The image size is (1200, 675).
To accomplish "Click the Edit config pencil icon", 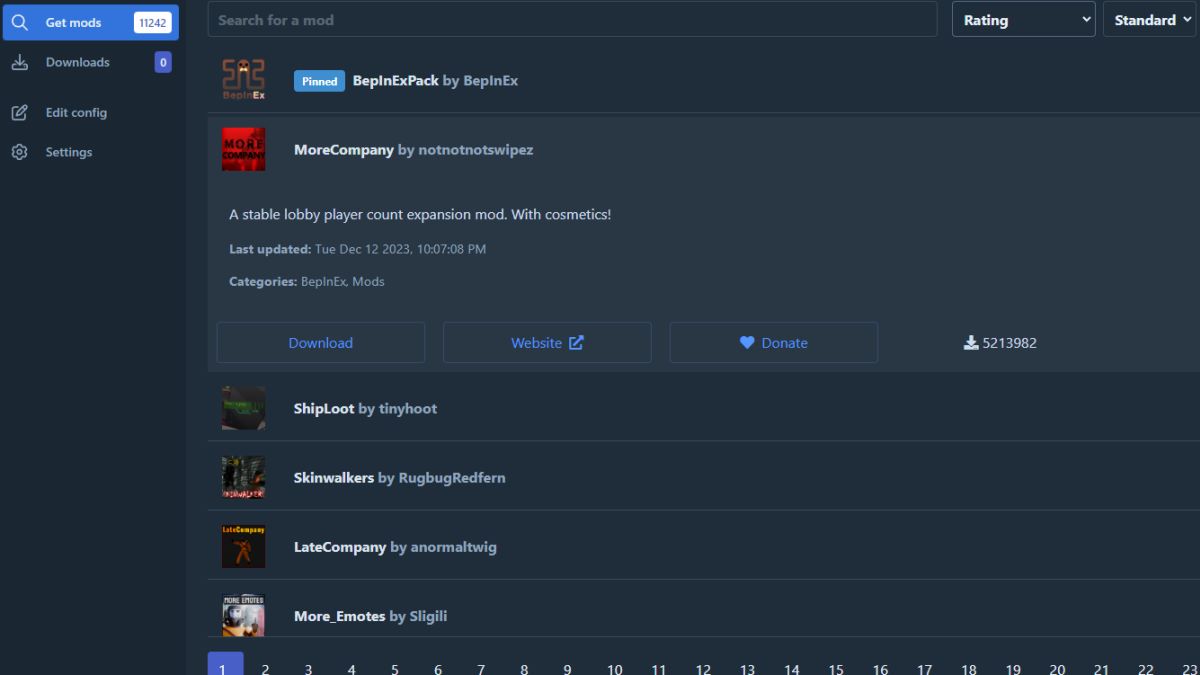I will point(19,112).
